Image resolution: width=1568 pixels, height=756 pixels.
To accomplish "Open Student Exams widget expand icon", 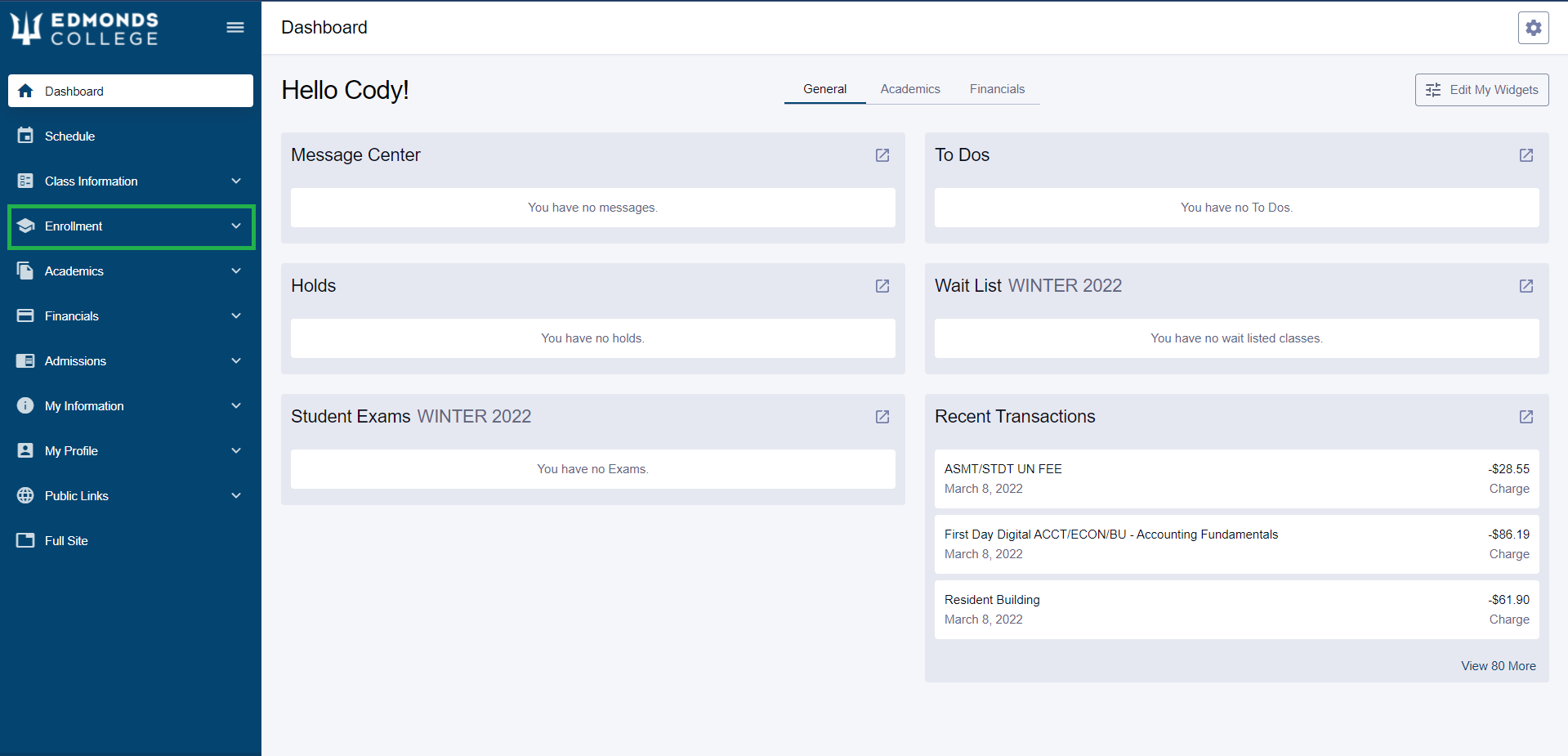I will click(882, 417).
